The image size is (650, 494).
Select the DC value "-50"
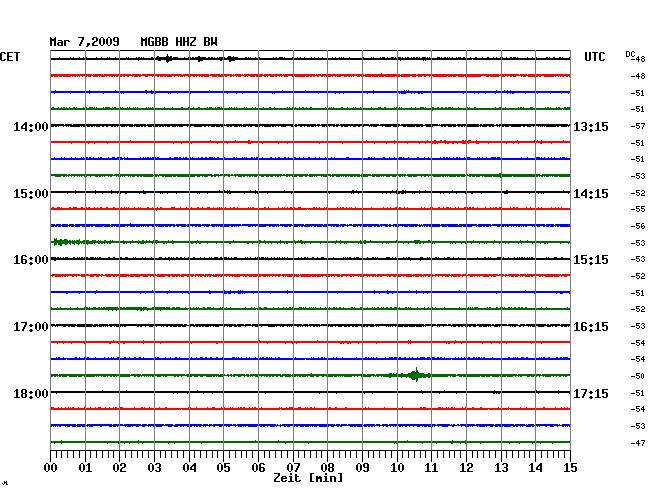(638, 376)
